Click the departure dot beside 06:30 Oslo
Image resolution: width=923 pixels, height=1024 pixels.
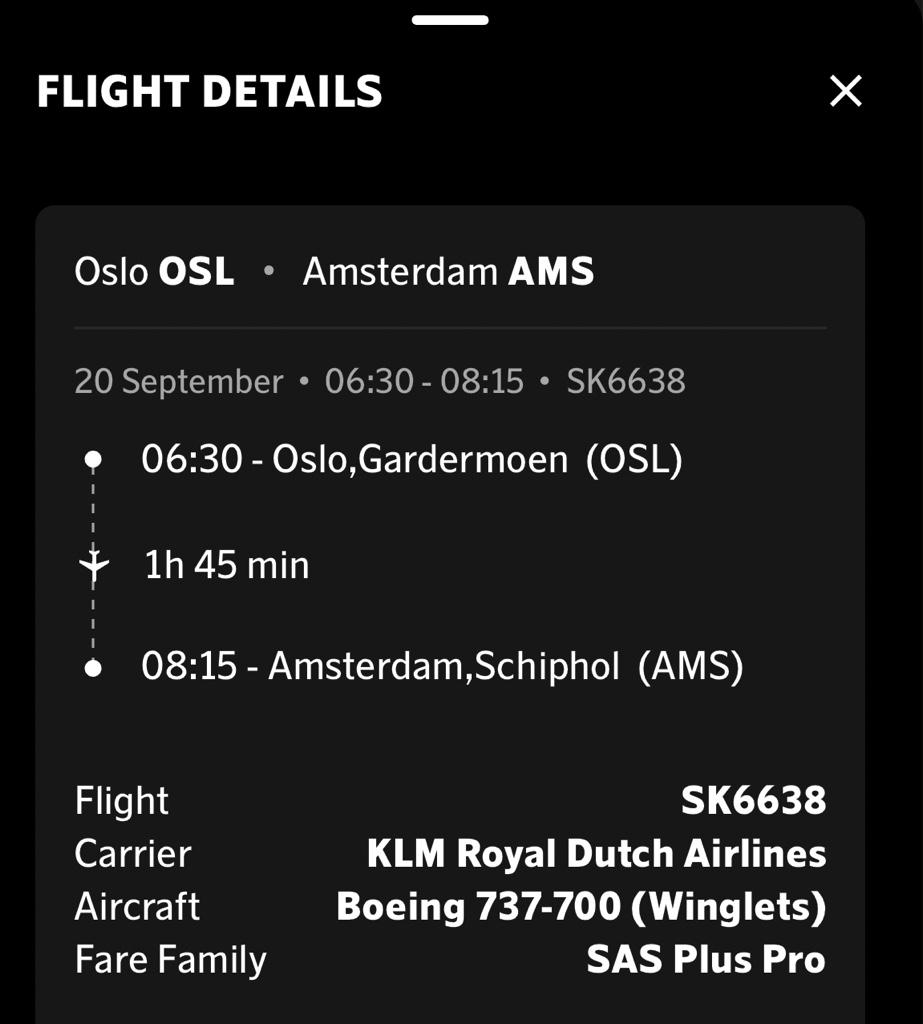[93, 459]
